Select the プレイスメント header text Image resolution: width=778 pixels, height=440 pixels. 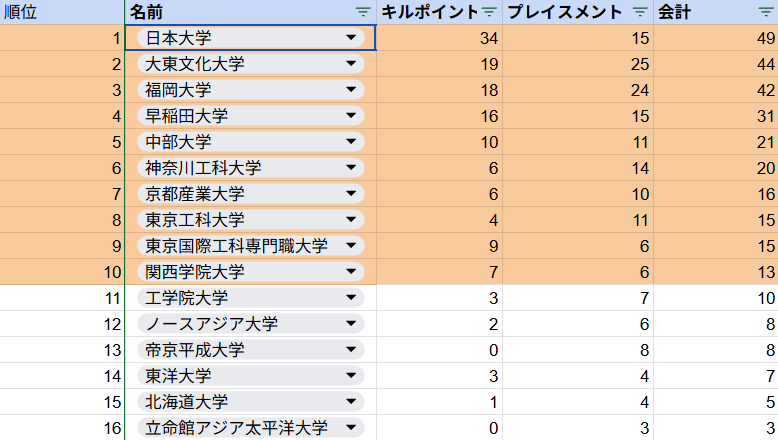coord(564,12)
